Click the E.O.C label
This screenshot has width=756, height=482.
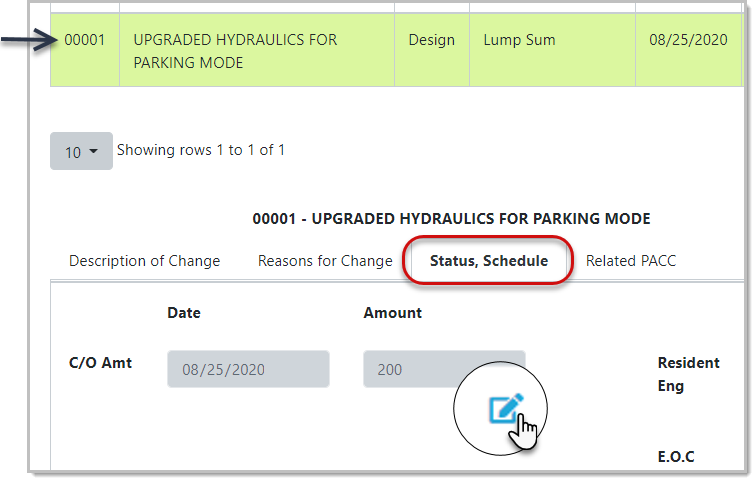click(676, 456)
